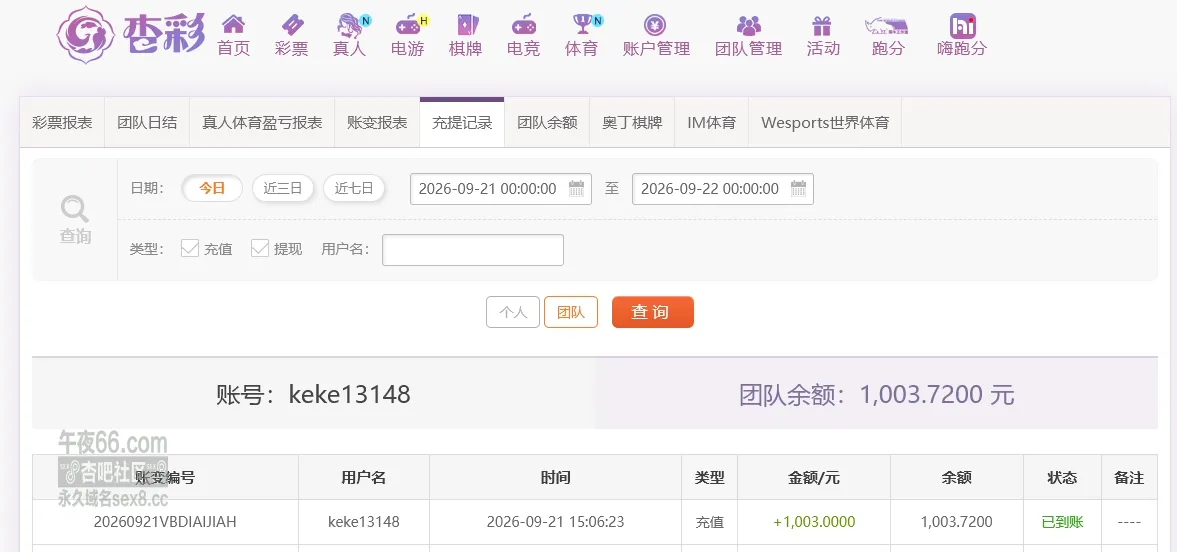This screenshot has width=1177, height=552.
Task: Open end date calendar picker
Action: point(798,189)
